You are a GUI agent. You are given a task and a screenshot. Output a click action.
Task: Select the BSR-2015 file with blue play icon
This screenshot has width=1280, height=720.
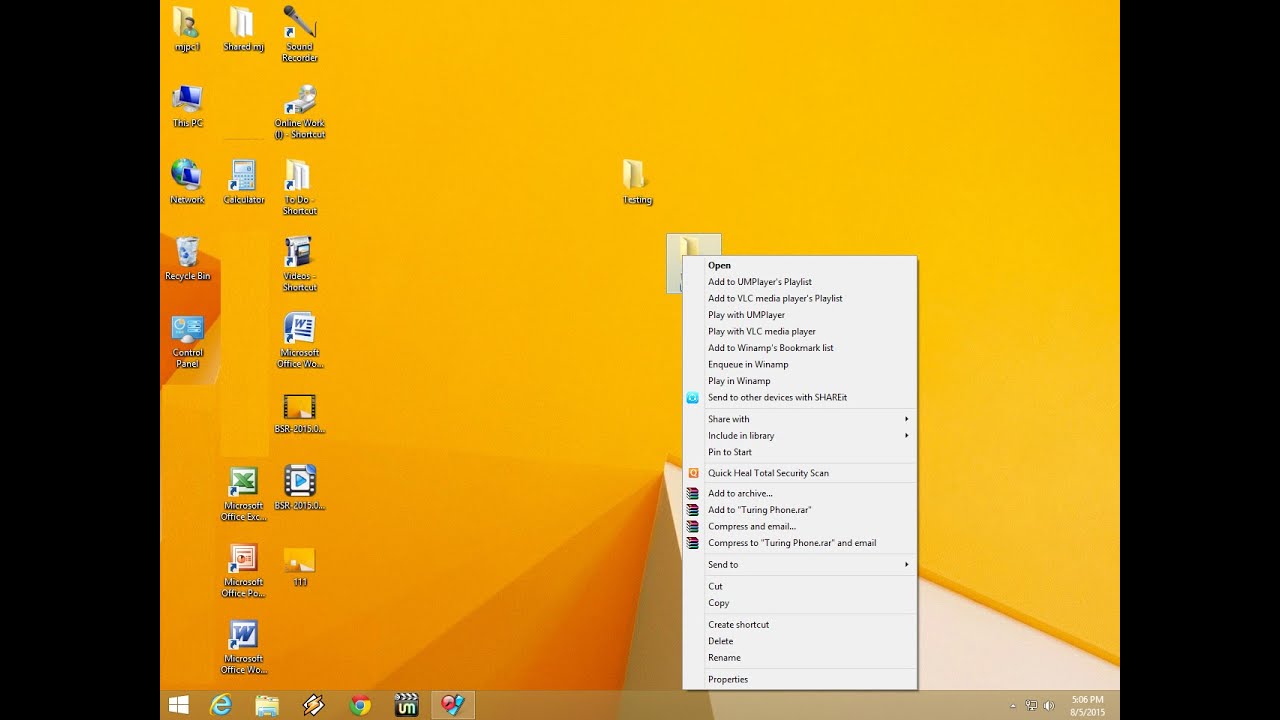[299, 488]
